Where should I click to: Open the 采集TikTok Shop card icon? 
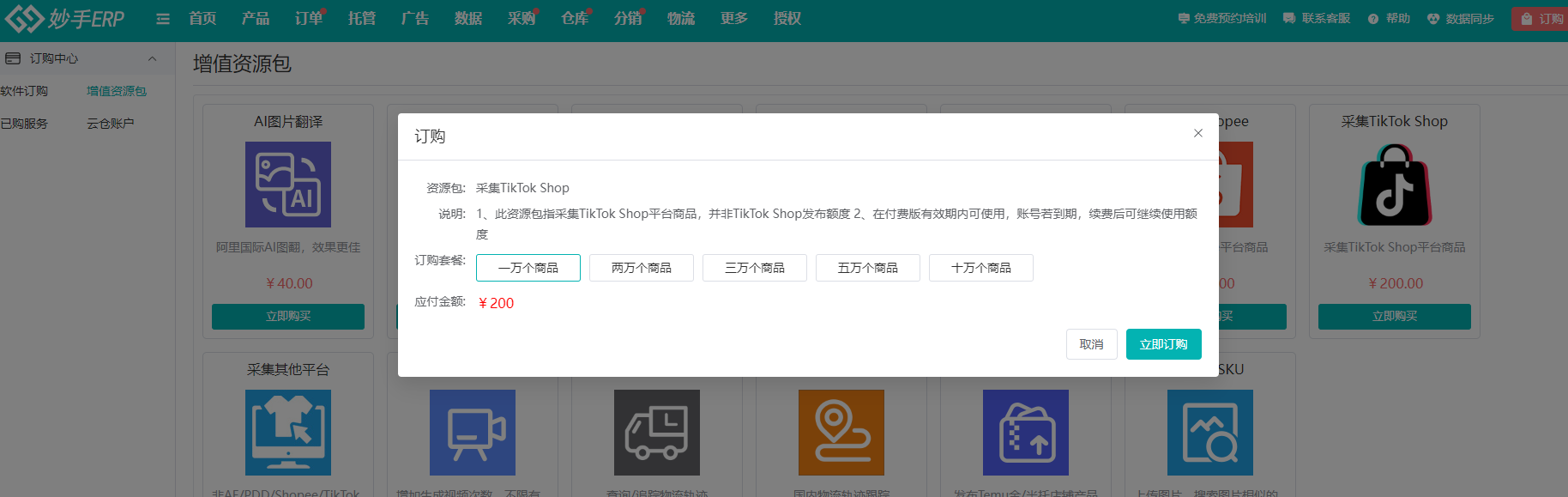1395,185
